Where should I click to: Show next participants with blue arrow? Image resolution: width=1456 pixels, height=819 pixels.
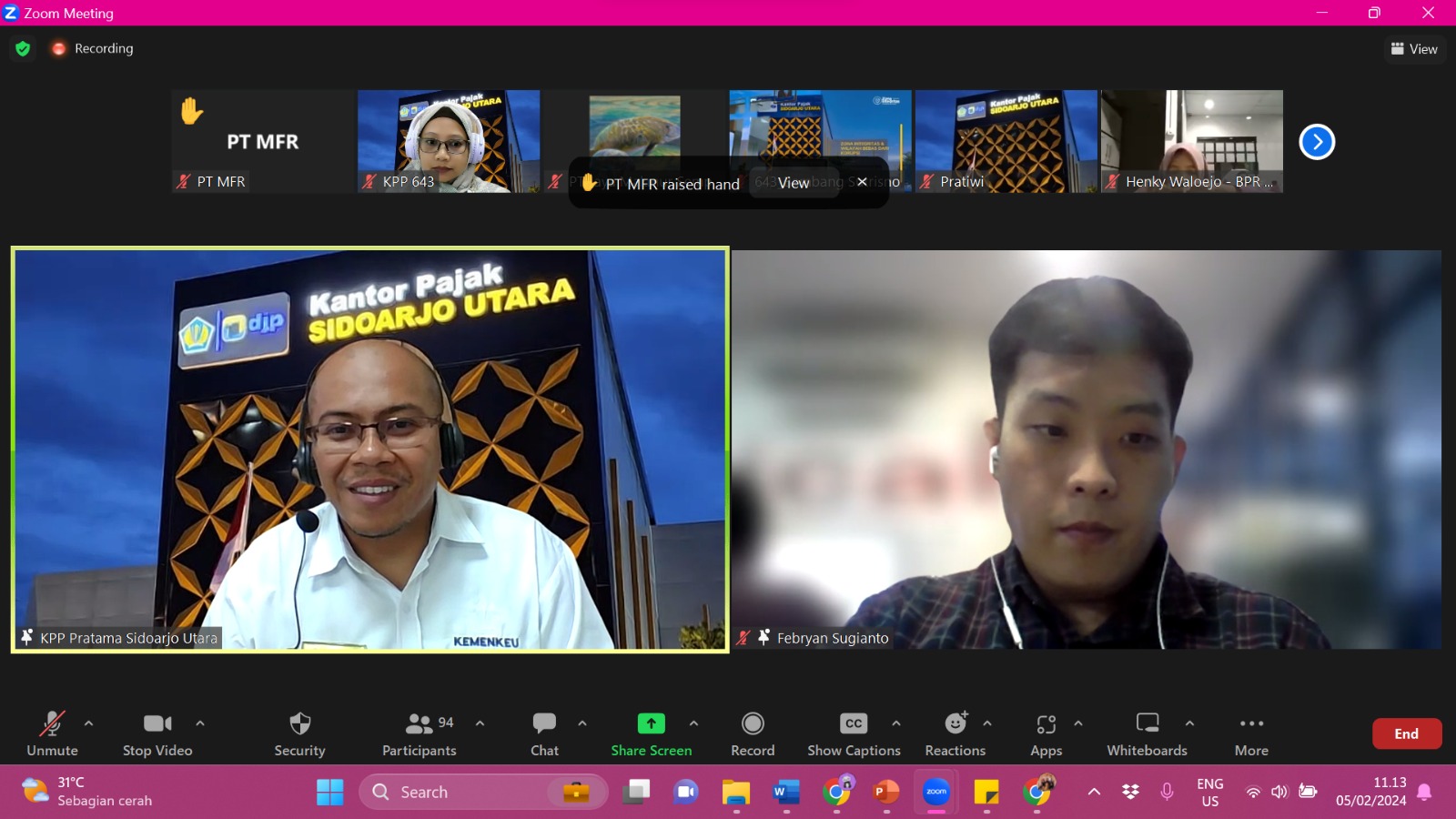click(x=1316, y=142)
